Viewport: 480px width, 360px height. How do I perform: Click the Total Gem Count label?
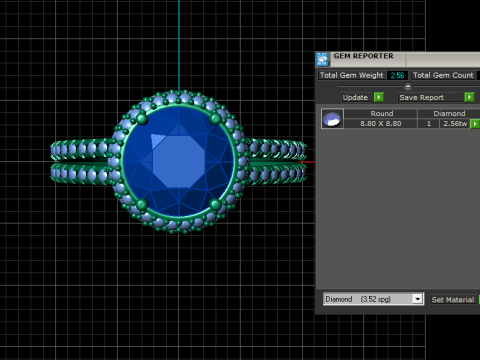pyautogui.click(x=443, y=75)
